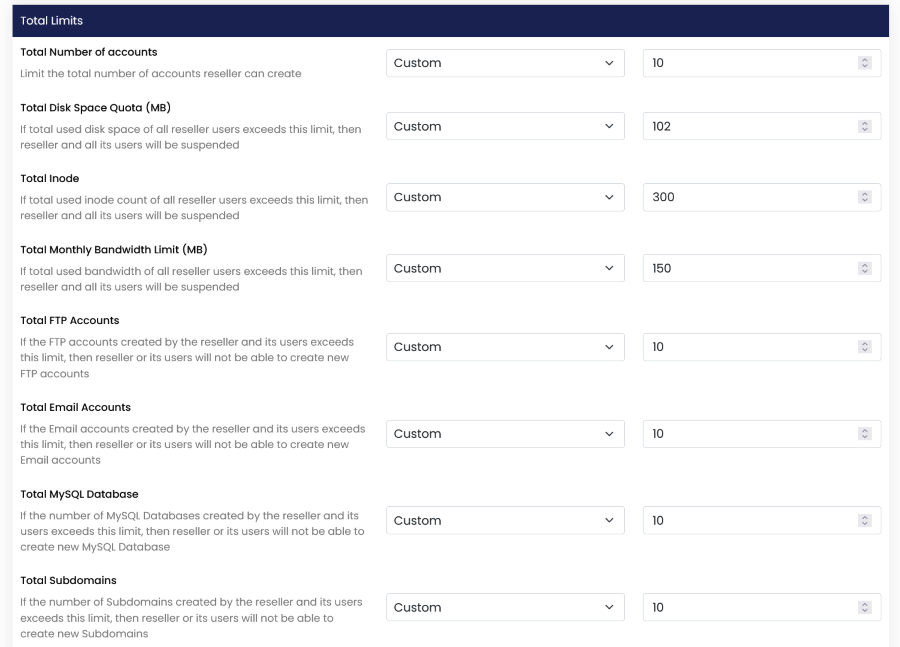Click the stepper arrows on Total MySQL Database
The width and height of the screenshot is (900, 647).
pyautogui.click(x=865, y=521)
